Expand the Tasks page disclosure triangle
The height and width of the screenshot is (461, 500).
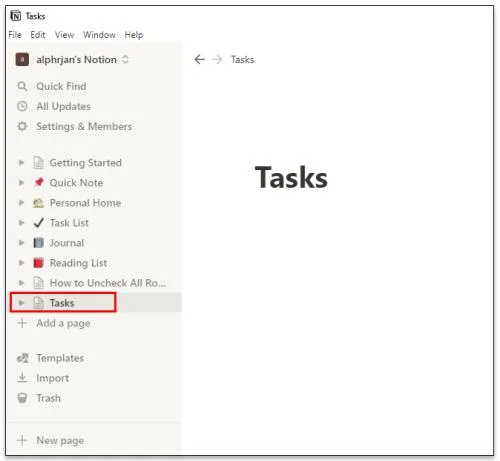pos(21,303)
